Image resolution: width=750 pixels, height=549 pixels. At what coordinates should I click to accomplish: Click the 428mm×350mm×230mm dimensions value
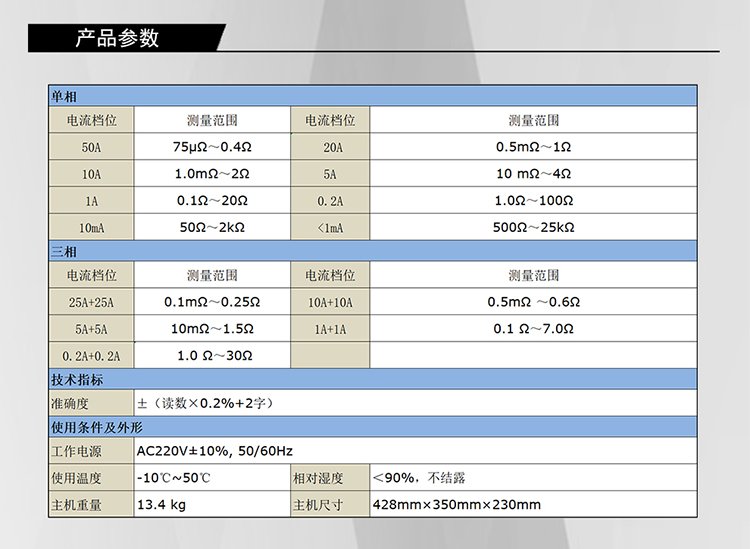[456, 505]
